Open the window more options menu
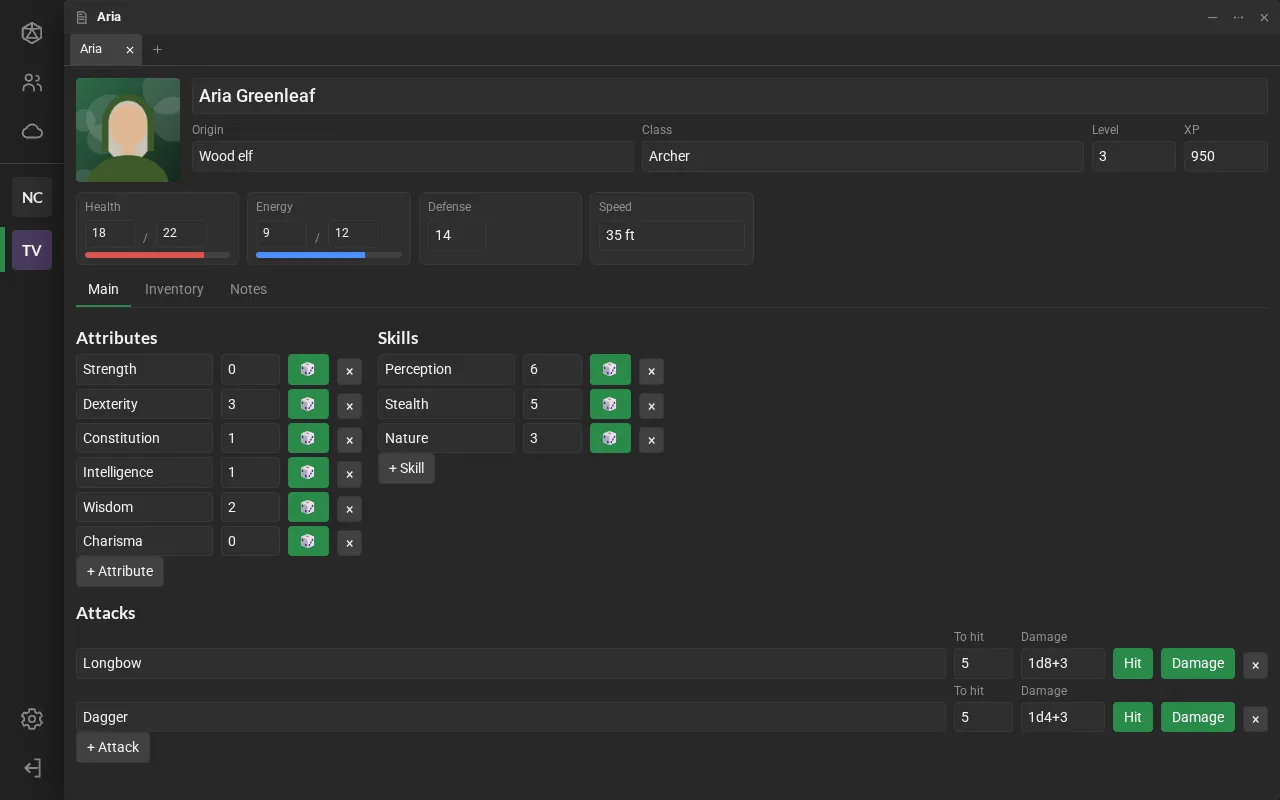The image size is (1280, 800). coord(1238,17)
